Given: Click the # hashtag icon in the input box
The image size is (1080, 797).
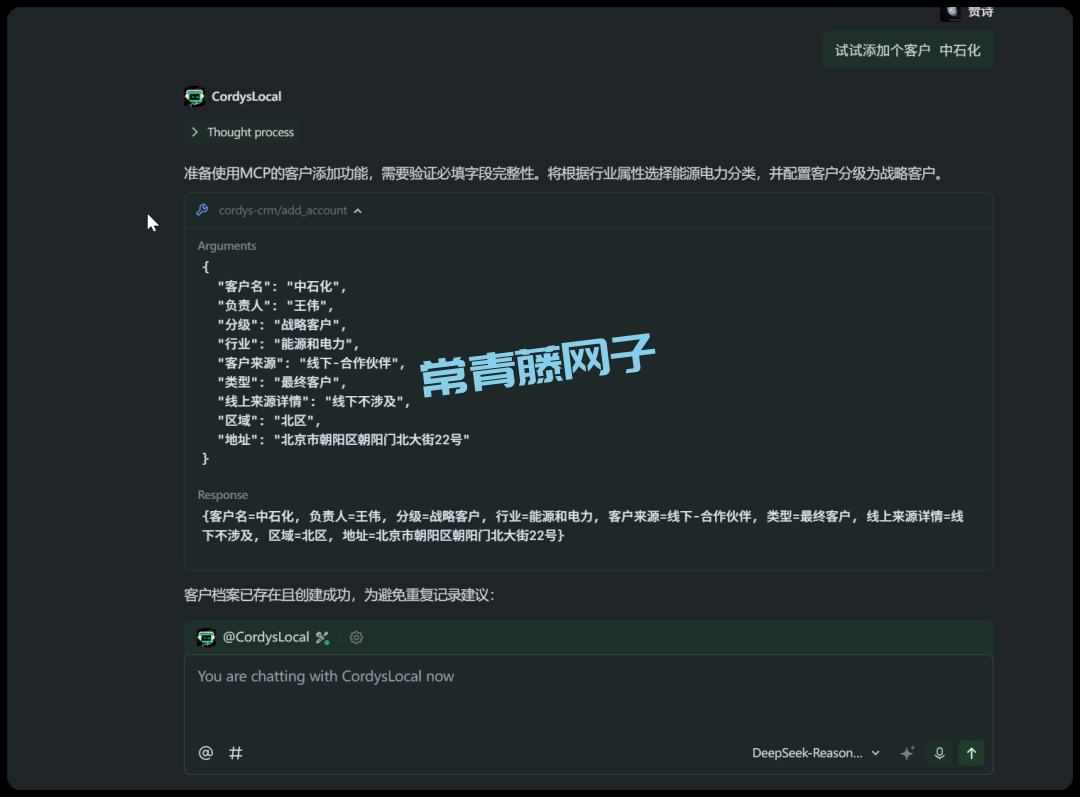Looking at the screenshot, I should tap(236, 753).
